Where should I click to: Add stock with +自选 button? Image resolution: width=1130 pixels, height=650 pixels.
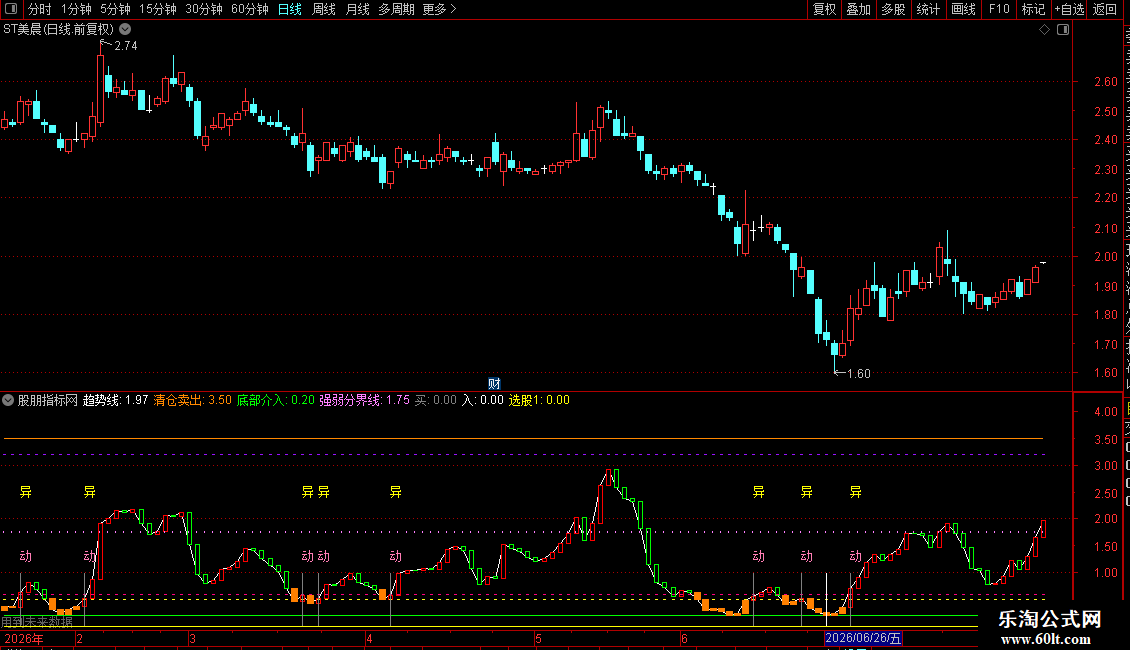point(1069,9)
